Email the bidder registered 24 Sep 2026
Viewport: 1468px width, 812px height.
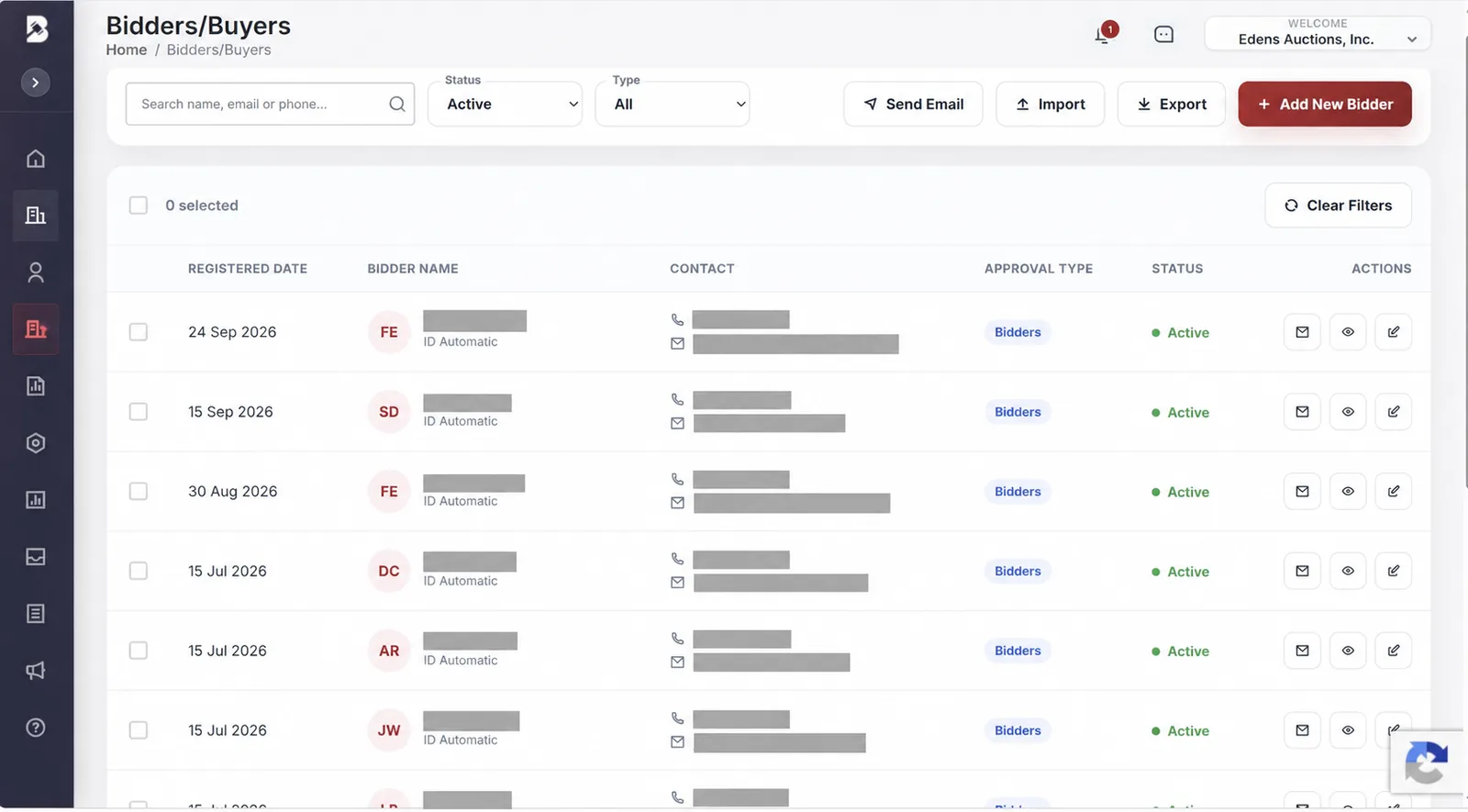(1302, 332)
